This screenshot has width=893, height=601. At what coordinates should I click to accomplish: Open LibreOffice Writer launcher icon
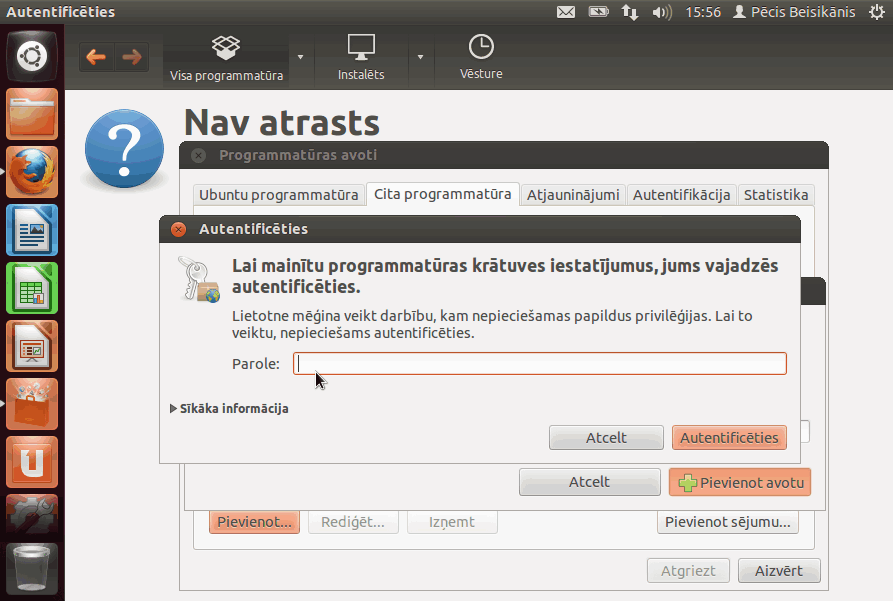point(32,230)
